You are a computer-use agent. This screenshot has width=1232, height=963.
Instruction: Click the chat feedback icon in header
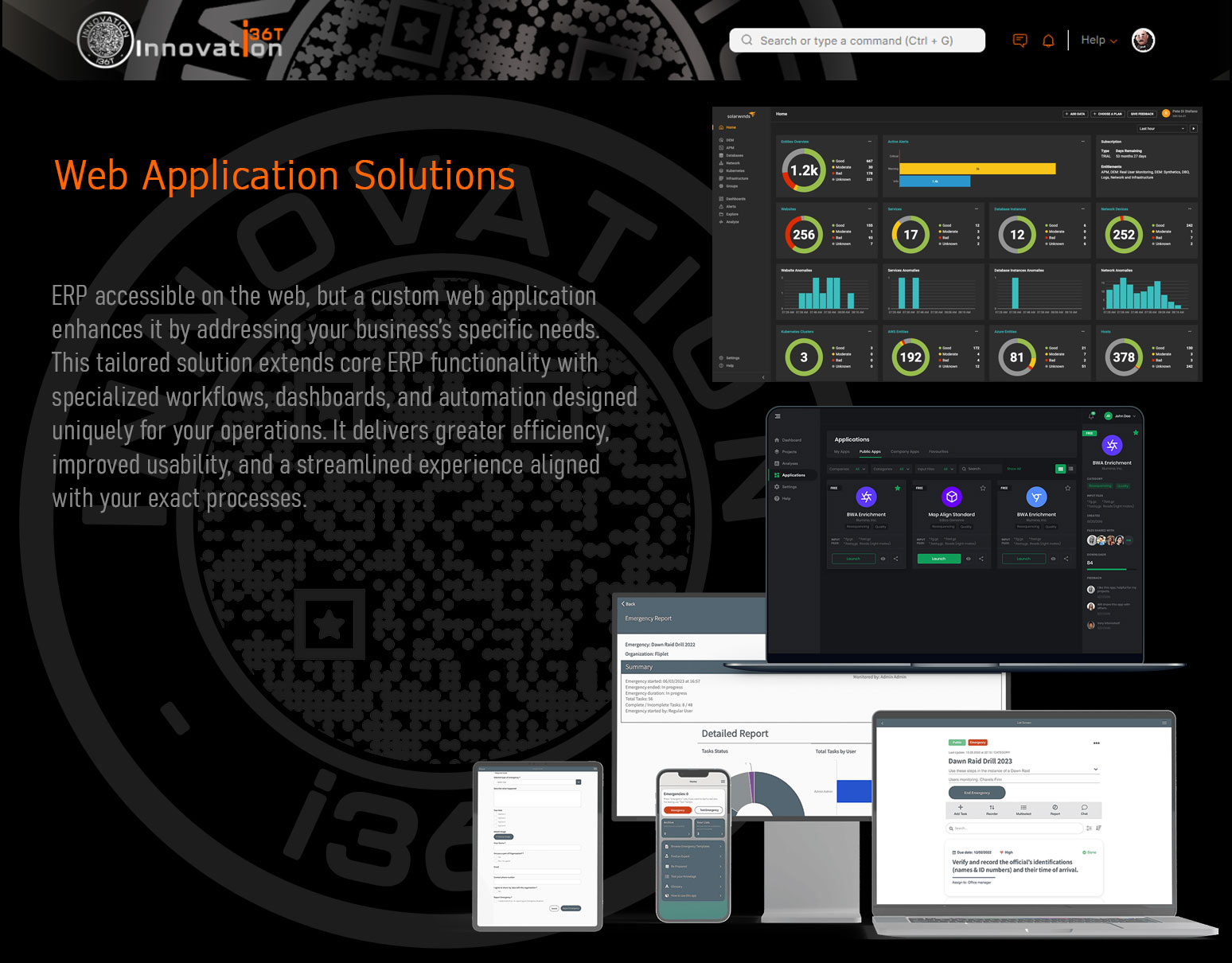(1020, 41)
